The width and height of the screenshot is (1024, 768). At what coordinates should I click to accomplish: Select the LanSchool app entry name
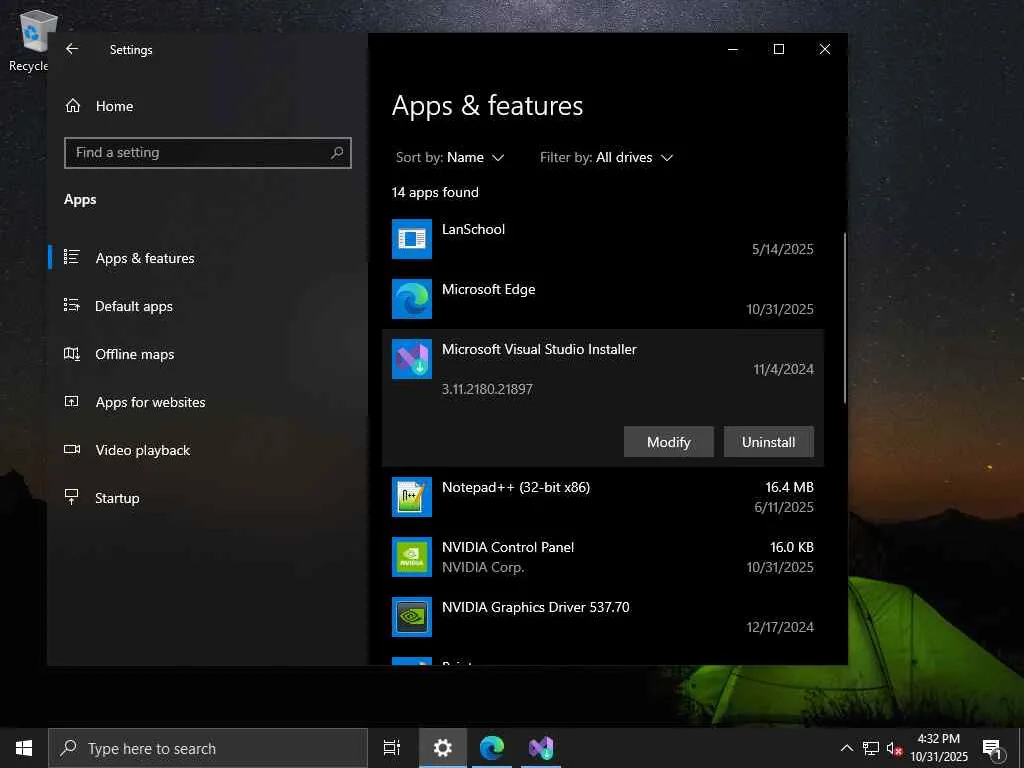pyautogui.click(x=473, y=229)
